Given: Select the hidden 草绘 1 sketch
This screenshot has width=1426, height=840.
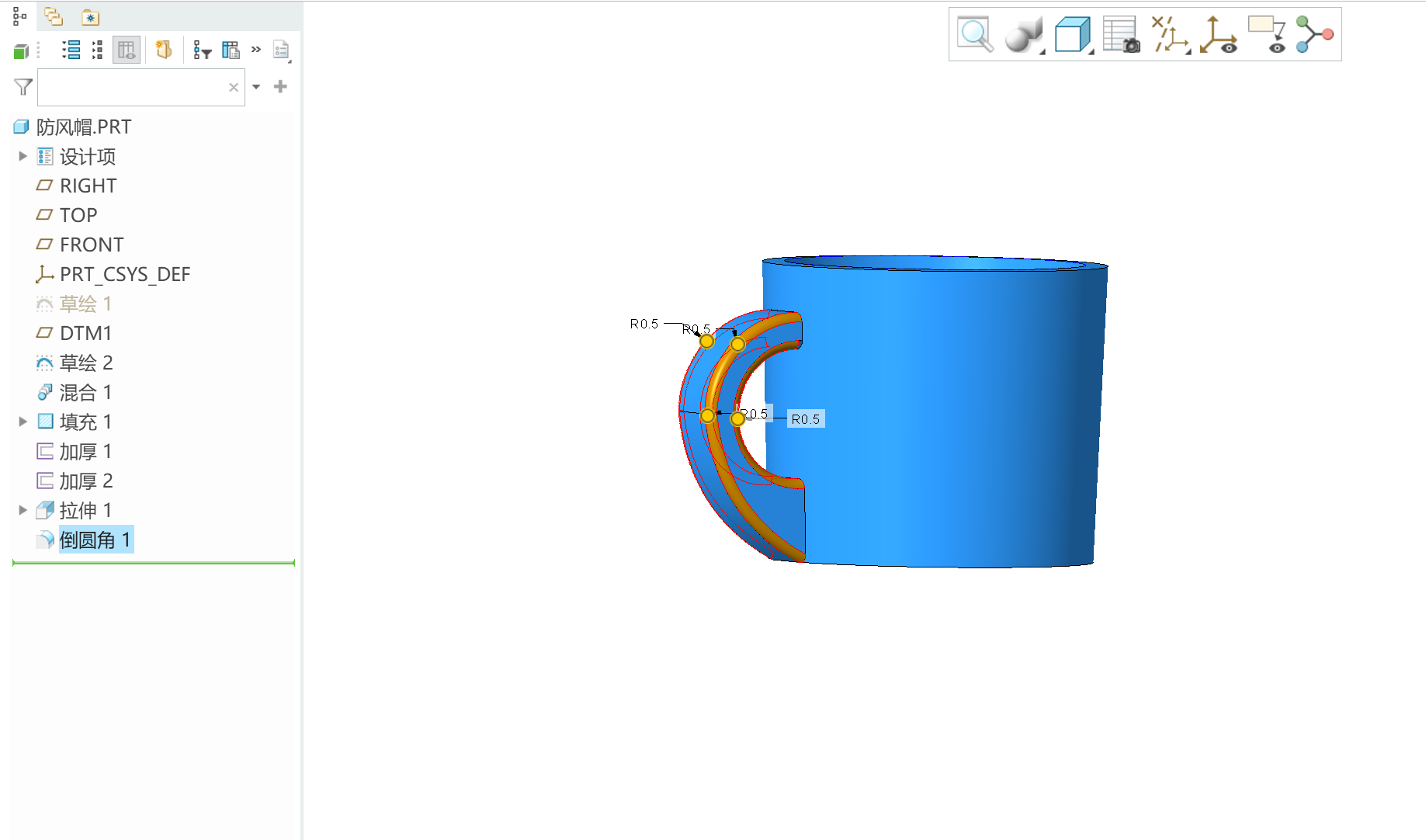Looking at the screenshot, I should click(x=85, y=304).
